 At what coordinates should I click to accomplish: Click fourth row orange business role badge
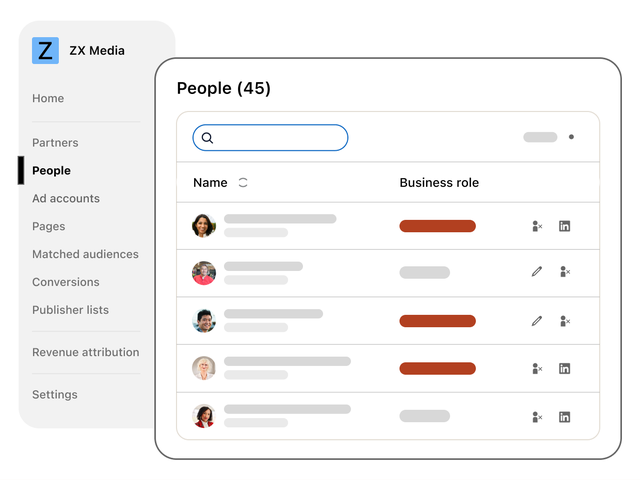coord(438,369)
